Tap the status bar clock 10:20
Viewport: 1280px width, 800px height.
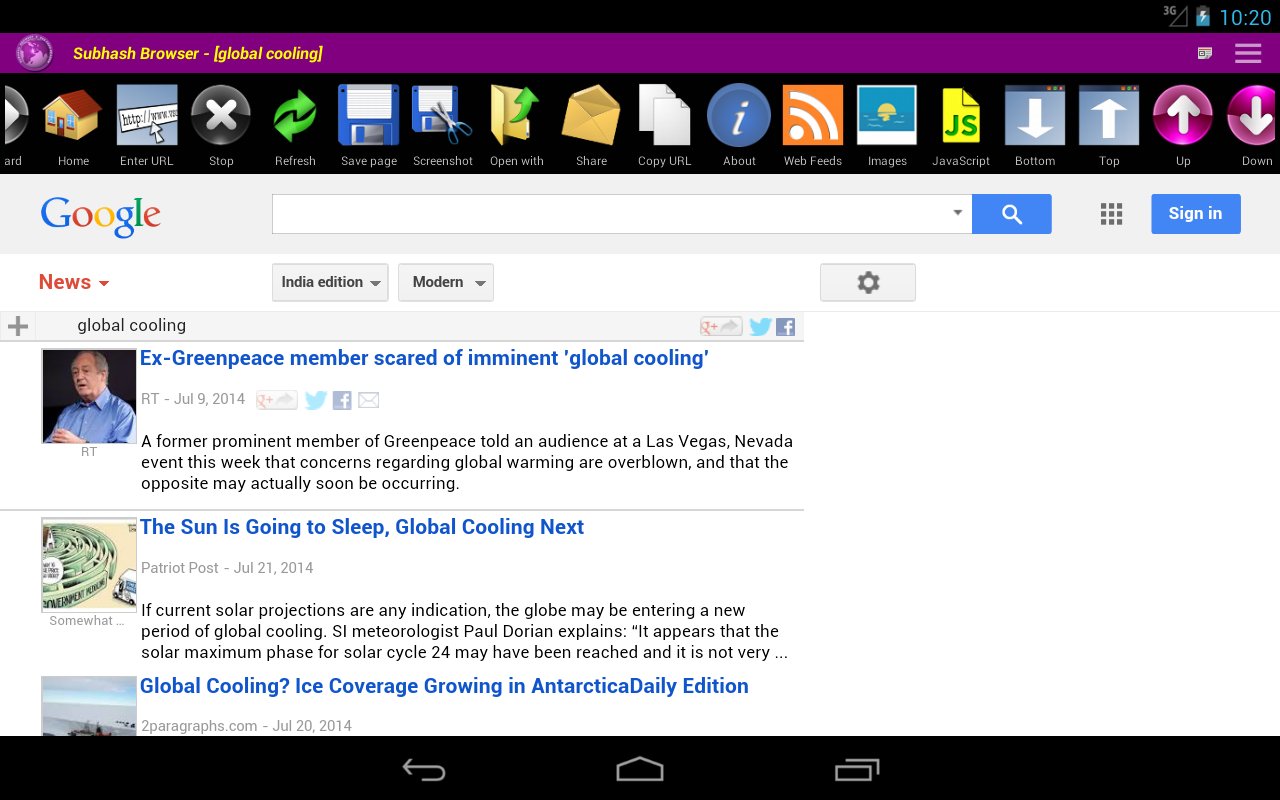pyautogui.click(x=1245, y=17)
